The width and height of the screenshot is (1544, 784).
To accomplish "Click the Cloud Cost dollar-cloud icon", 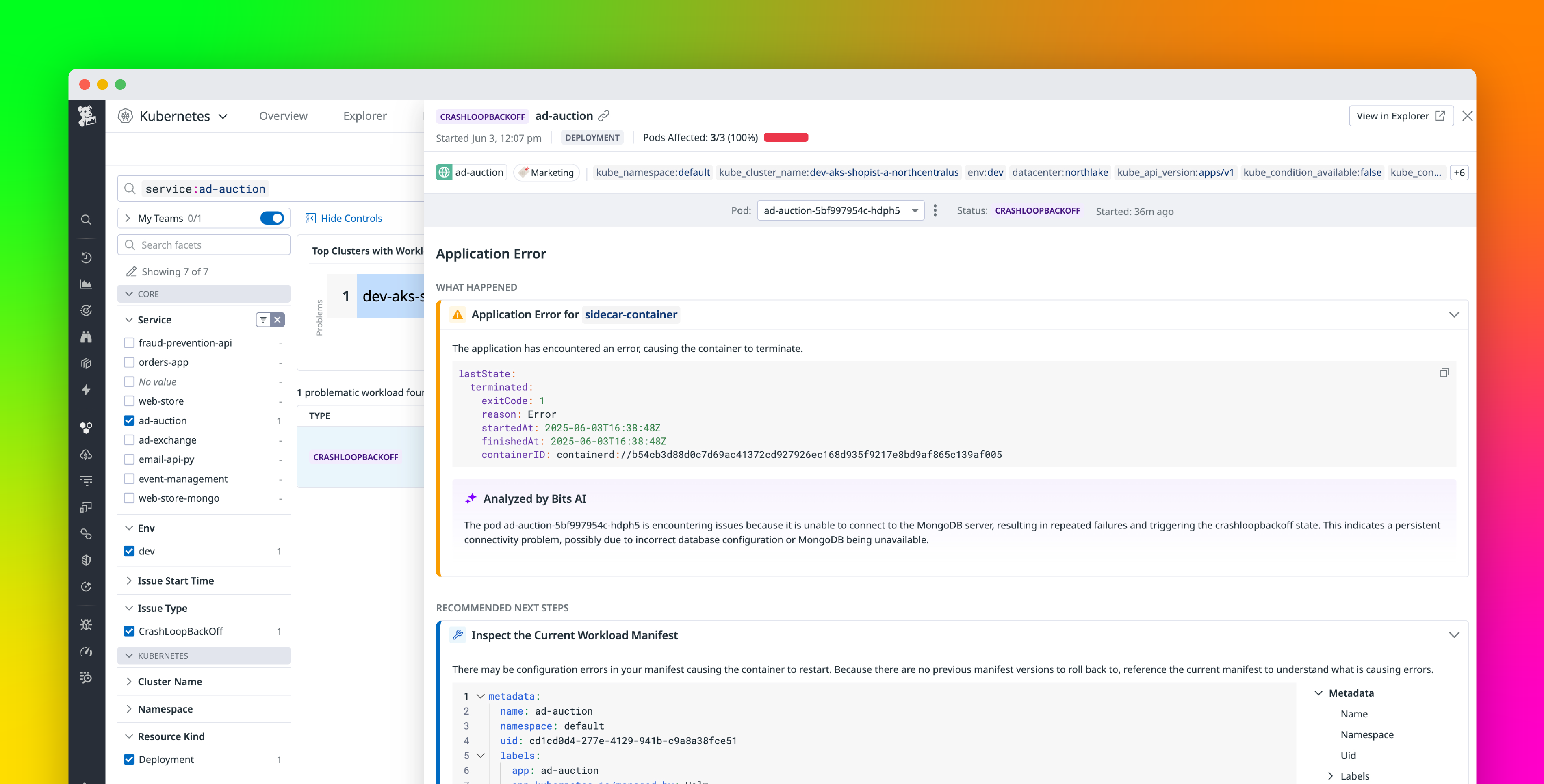I will tap(86, 454).
